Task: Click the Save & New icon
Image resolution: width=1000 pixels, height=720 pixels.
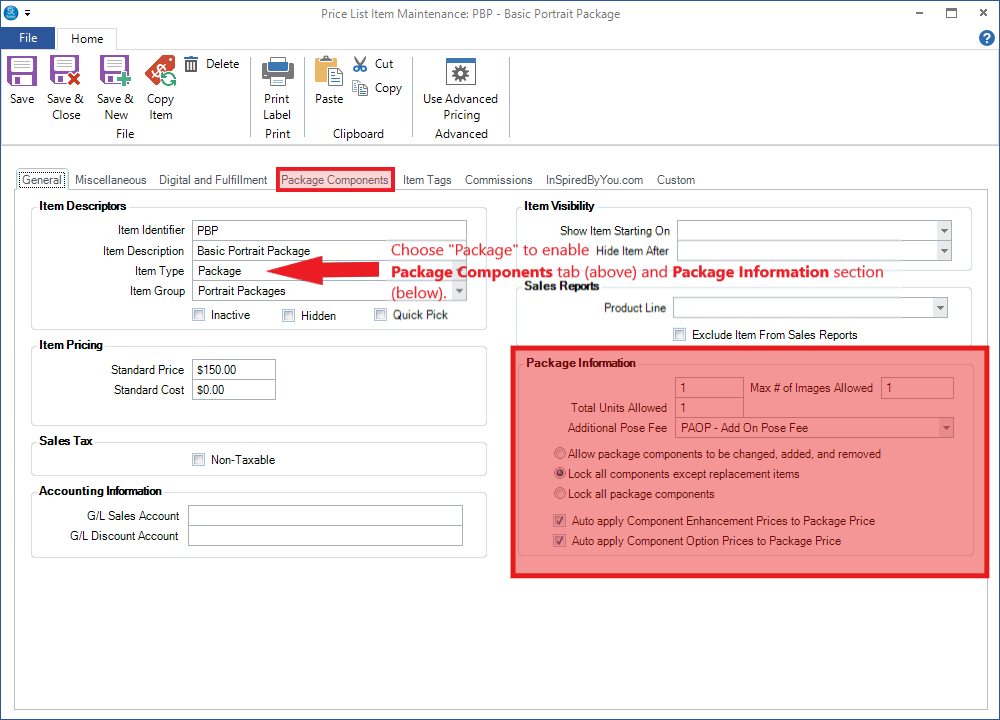Action: coord(115,73)
